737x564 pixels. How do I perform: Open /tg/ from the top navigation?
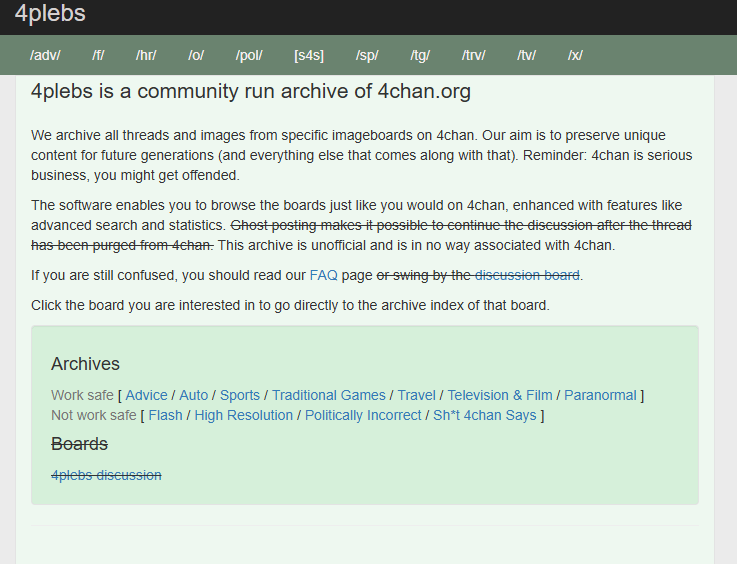420,55
